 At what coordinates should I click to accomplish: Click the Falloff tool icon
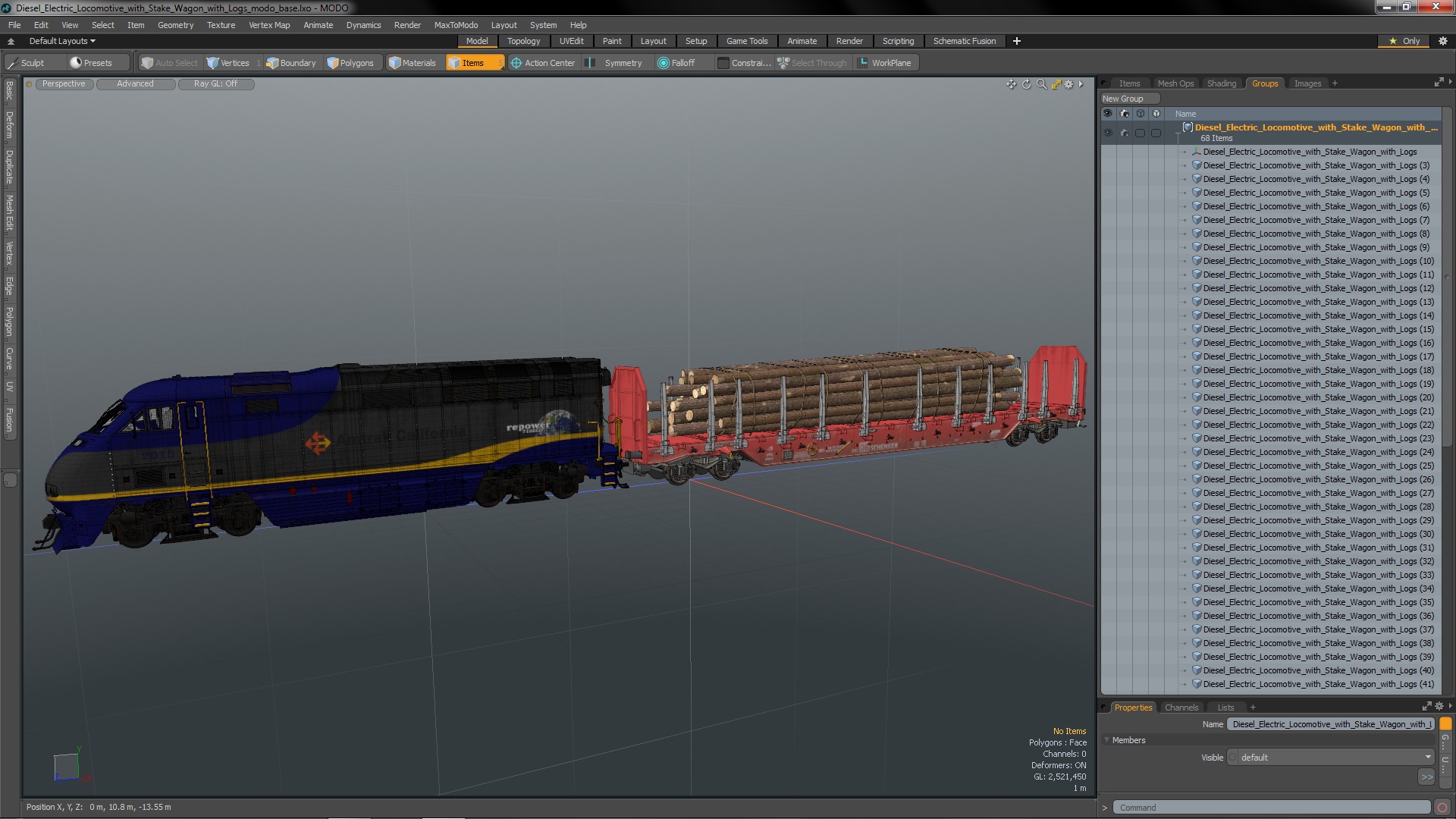[x=664, y=63]
